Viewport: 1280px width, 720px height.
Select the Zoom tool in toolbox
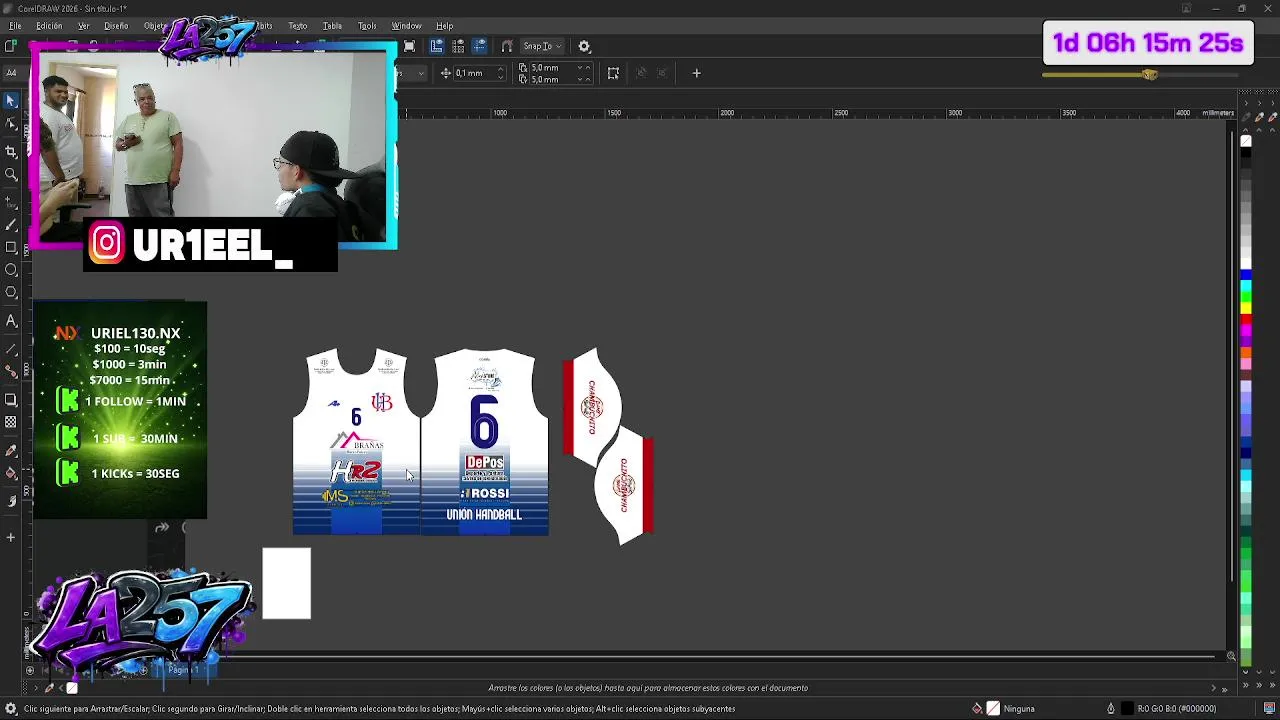pyautogui.click(x=11, y=174)
